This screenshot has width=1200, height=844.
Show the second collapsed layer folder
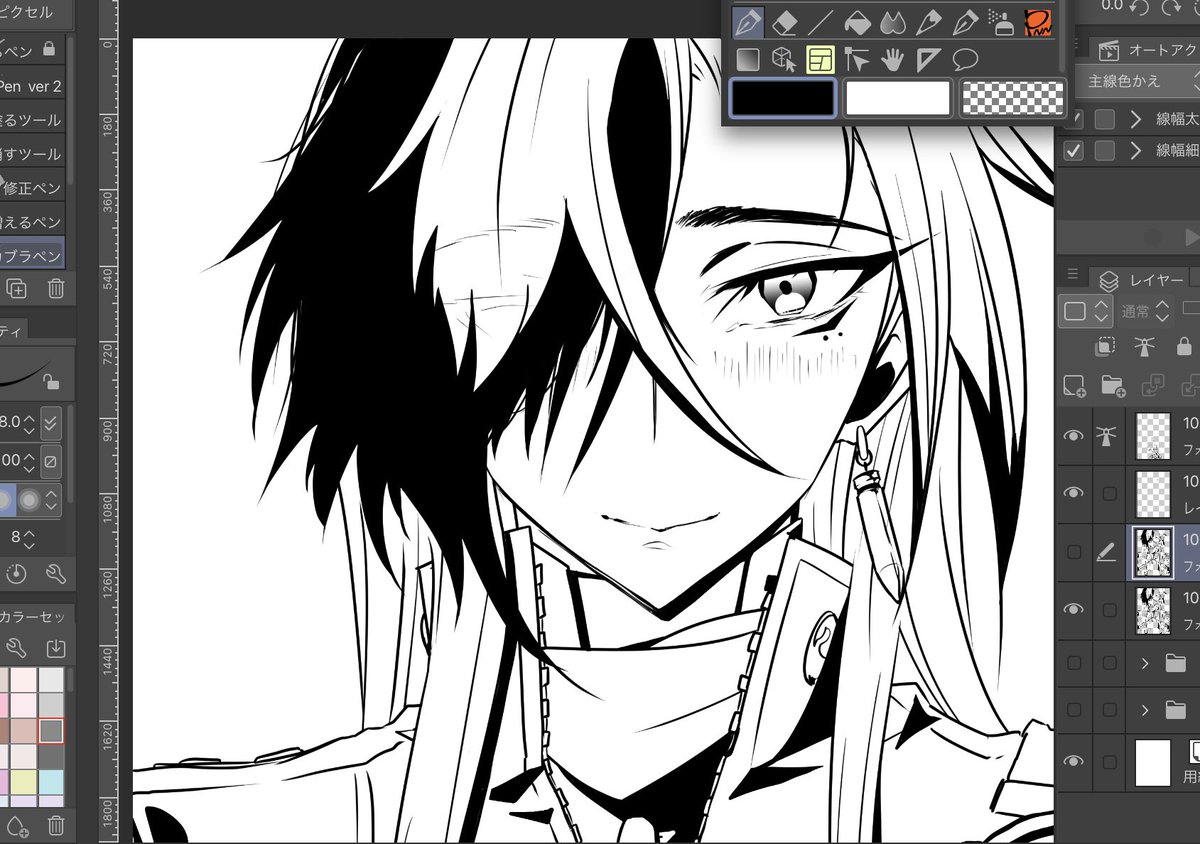pos(1073,710)
